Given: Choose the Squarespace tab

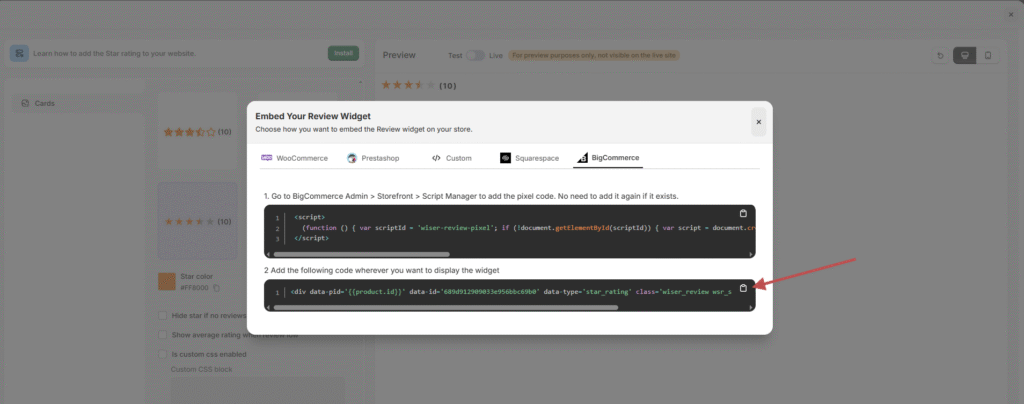Looking at the screenshot, I should click(530, 158).
